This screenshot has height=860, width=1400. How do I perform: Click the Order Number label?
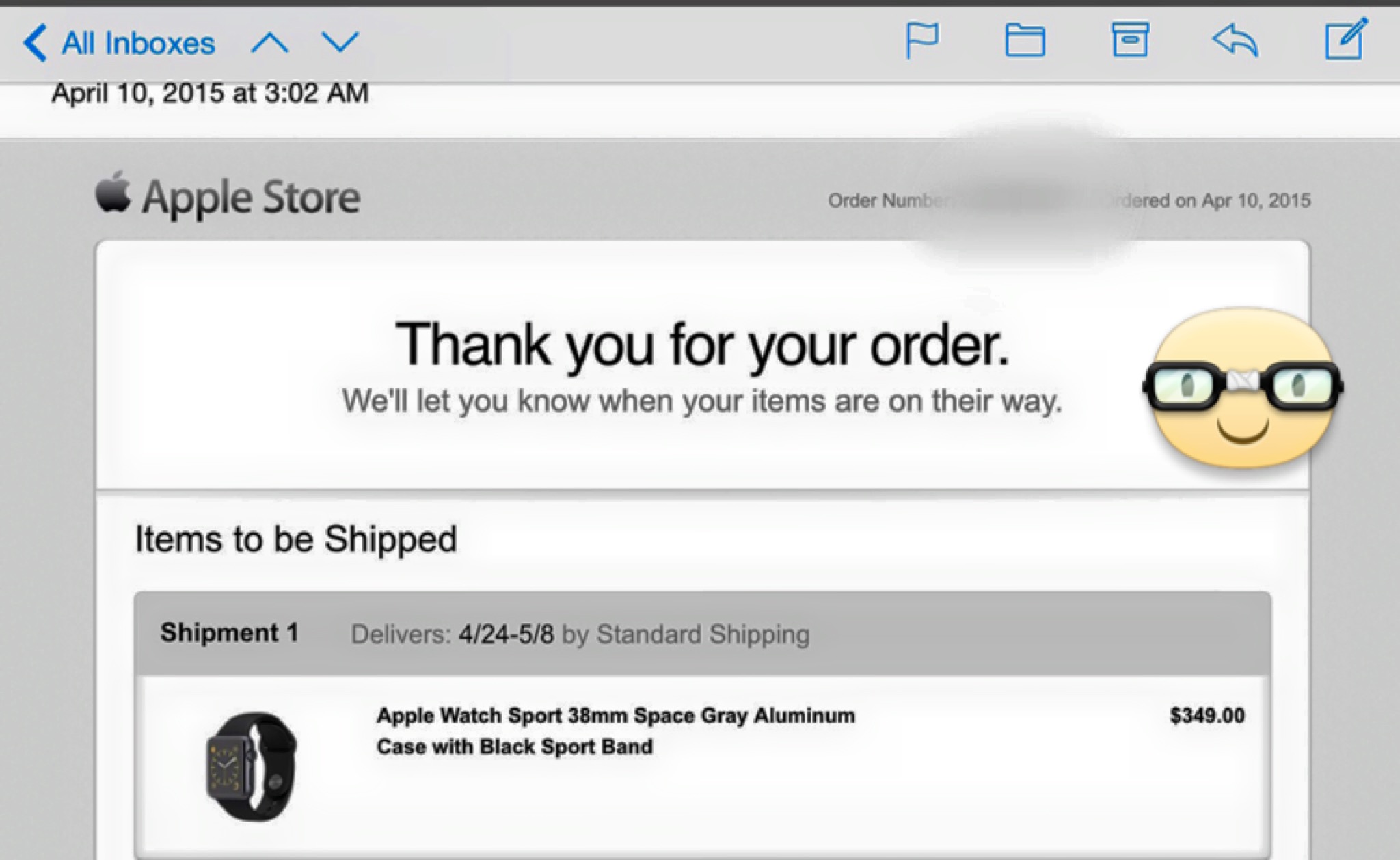887,200
